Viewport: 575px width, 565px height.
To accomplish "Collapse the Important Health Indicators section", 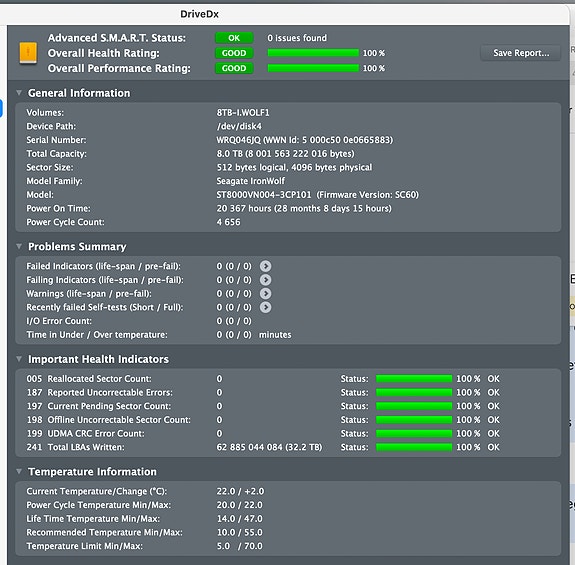I will tap(19, 359).
